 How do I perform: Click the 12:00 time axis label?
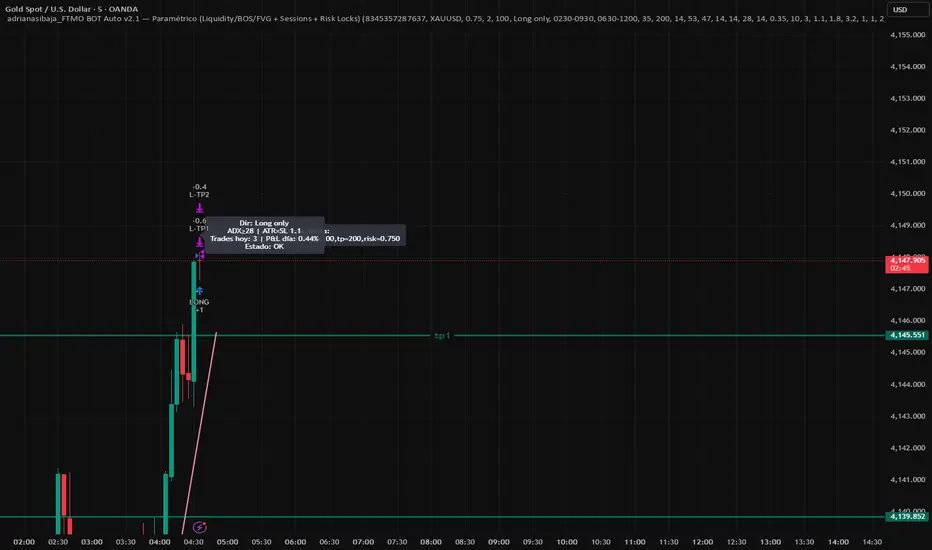click(x=701, y=541)
